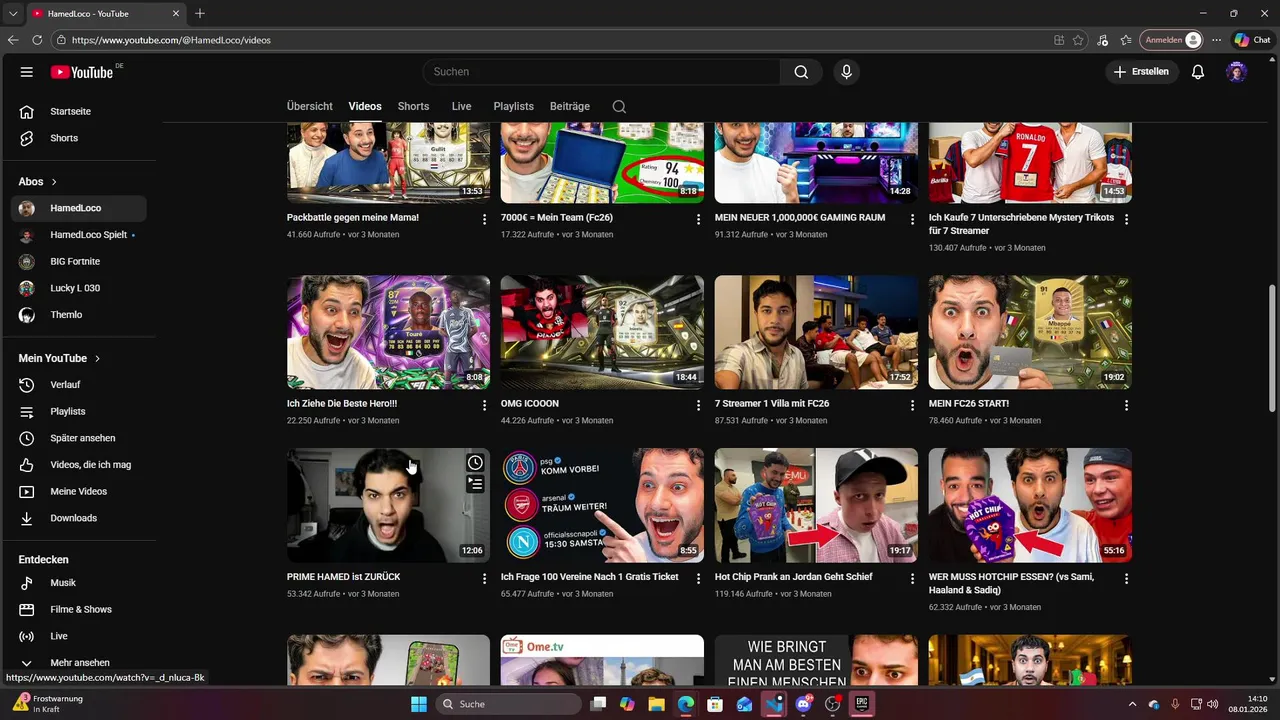Switch to the Shorts channel tab
The height and width of the screenshot is (720, 1280).
coord(413,106)
